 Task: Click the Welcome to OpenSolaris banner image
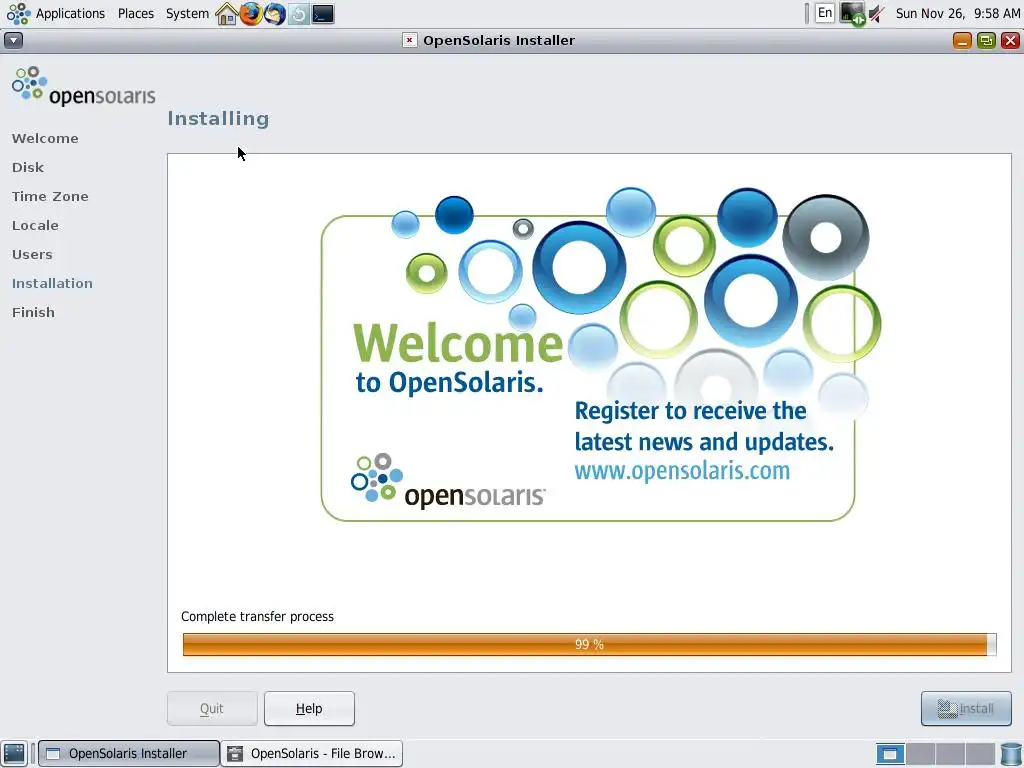(x=601, y=355)
